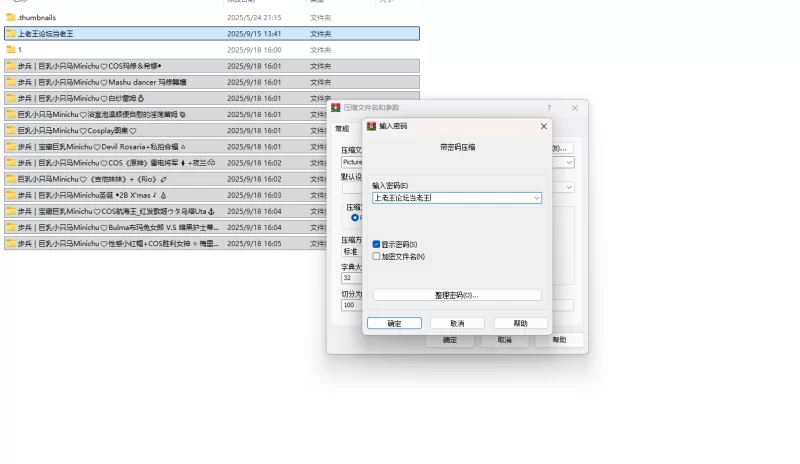Click the 上老王论坛当老王 folder icon
The width and height of the screenshot is (800, 464).
[11, 33]
